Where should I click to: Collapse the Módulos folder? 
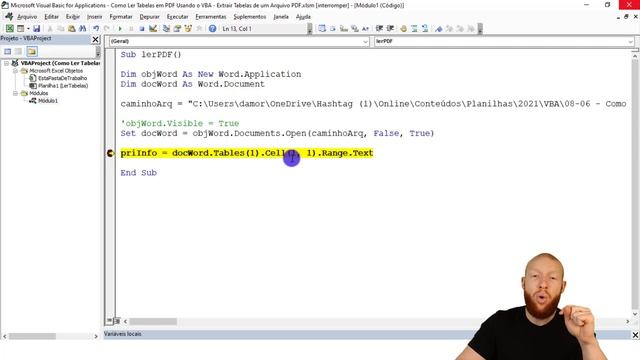coord(16,93)
